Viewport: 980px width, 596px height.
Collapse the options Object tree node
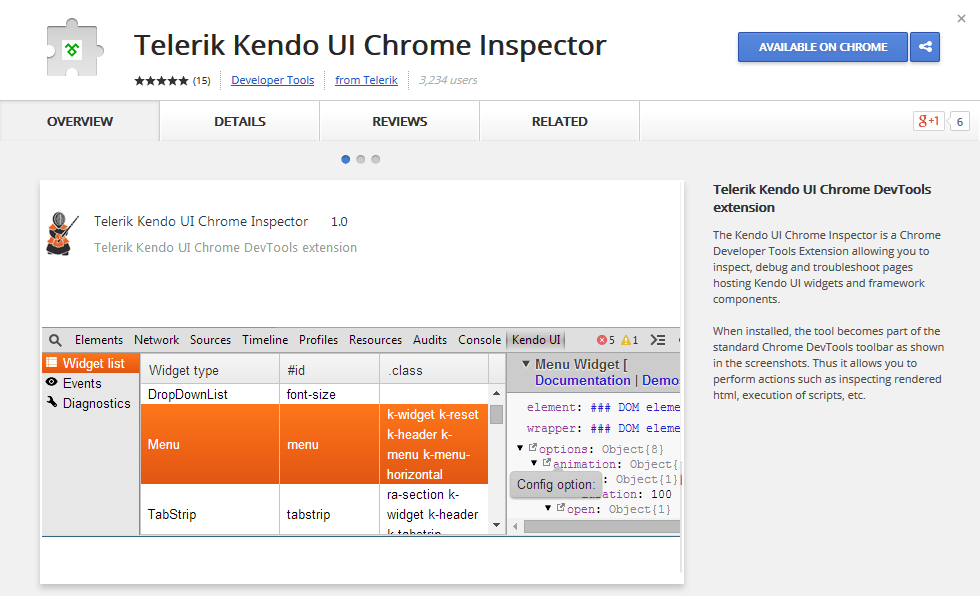(x=521, y=448)
